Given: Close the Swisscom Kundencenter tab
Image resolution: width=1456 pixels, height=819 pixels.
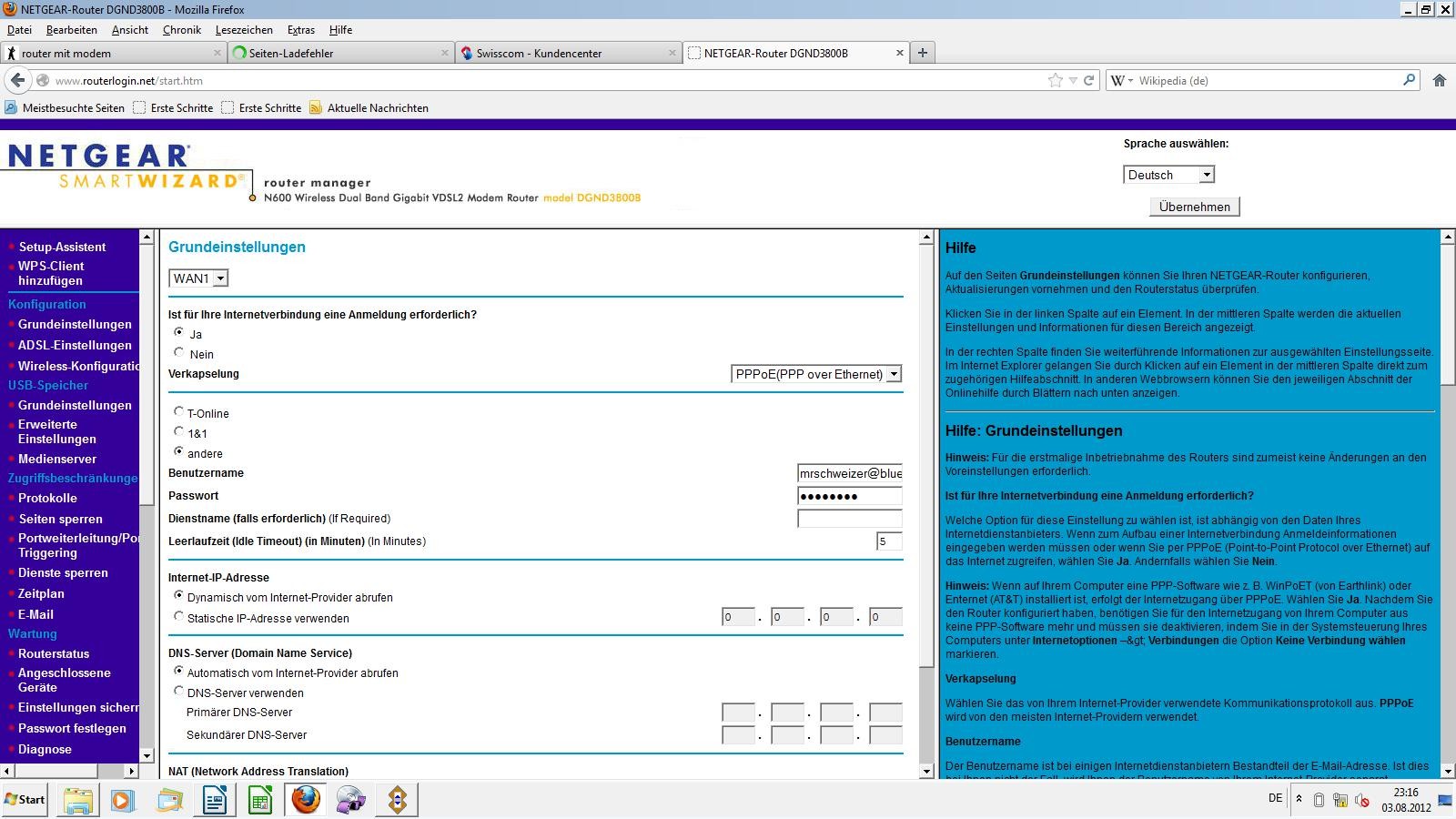Looking at the screenshot, I should pyautogui.click(x=672, y=53).
